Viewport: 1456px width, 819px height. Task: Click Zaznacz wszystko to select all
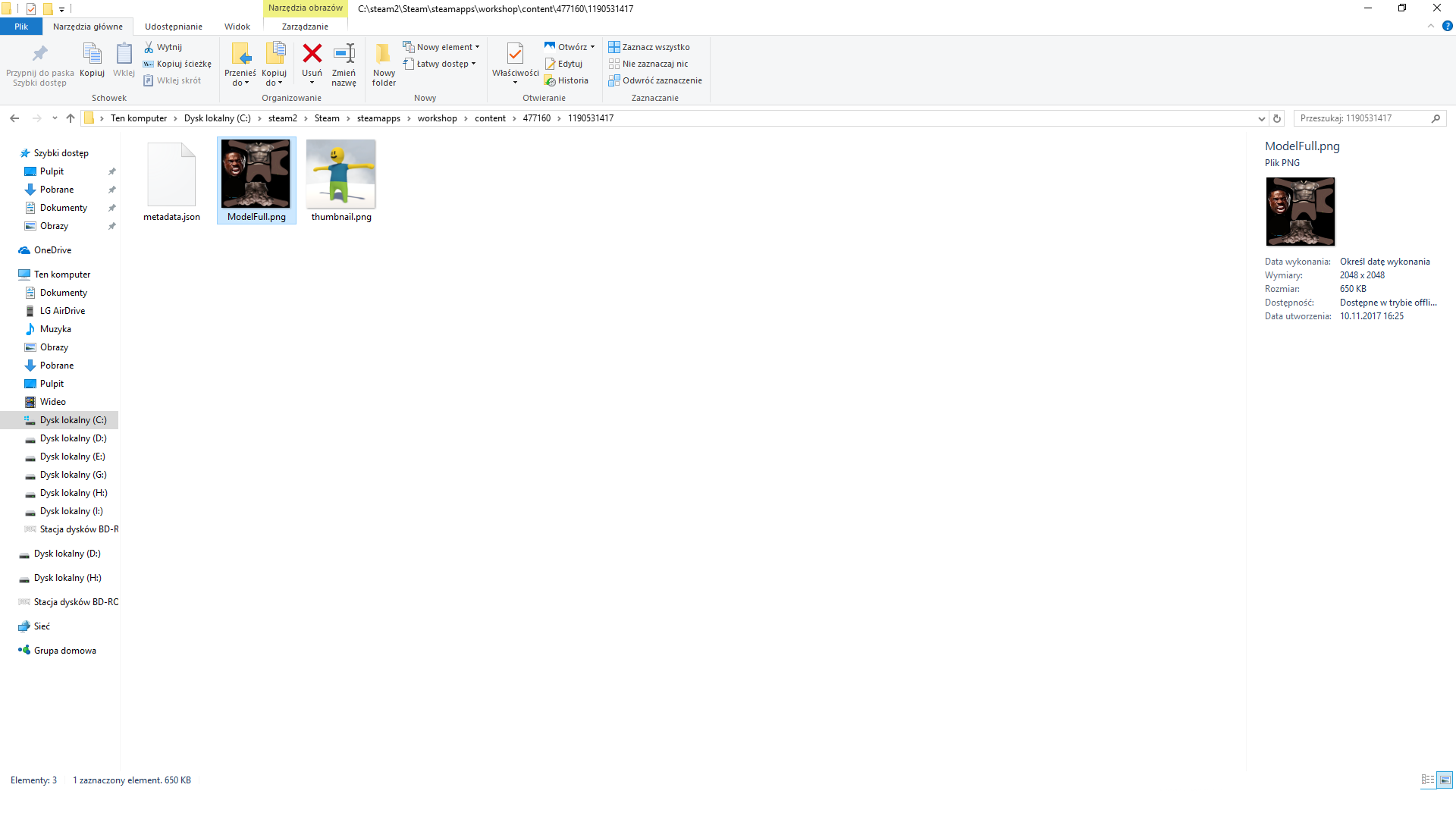[x=649, y=47]
